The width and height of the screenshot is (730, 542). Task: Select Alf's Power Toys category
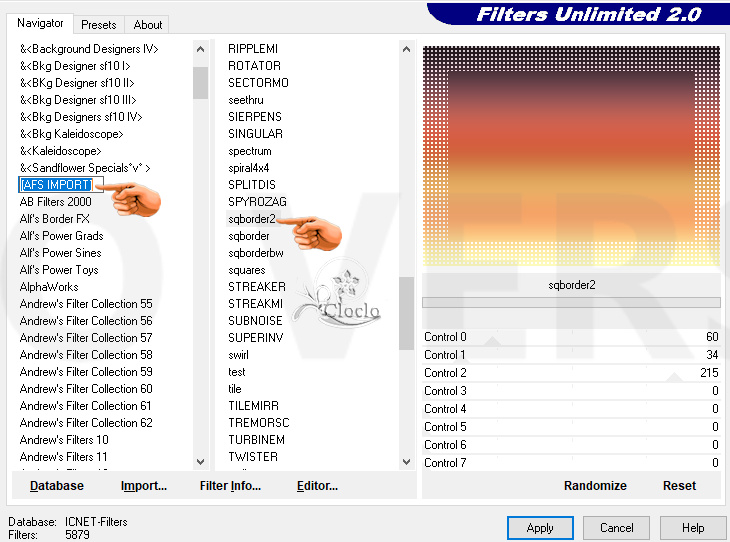pos(59,270)
